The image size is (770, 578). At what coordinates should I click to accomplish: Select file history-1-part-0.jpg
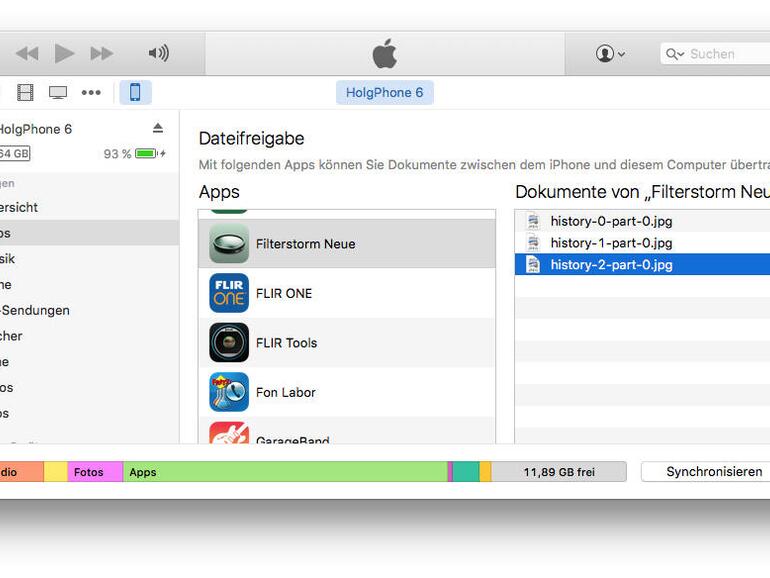(642, 243)
